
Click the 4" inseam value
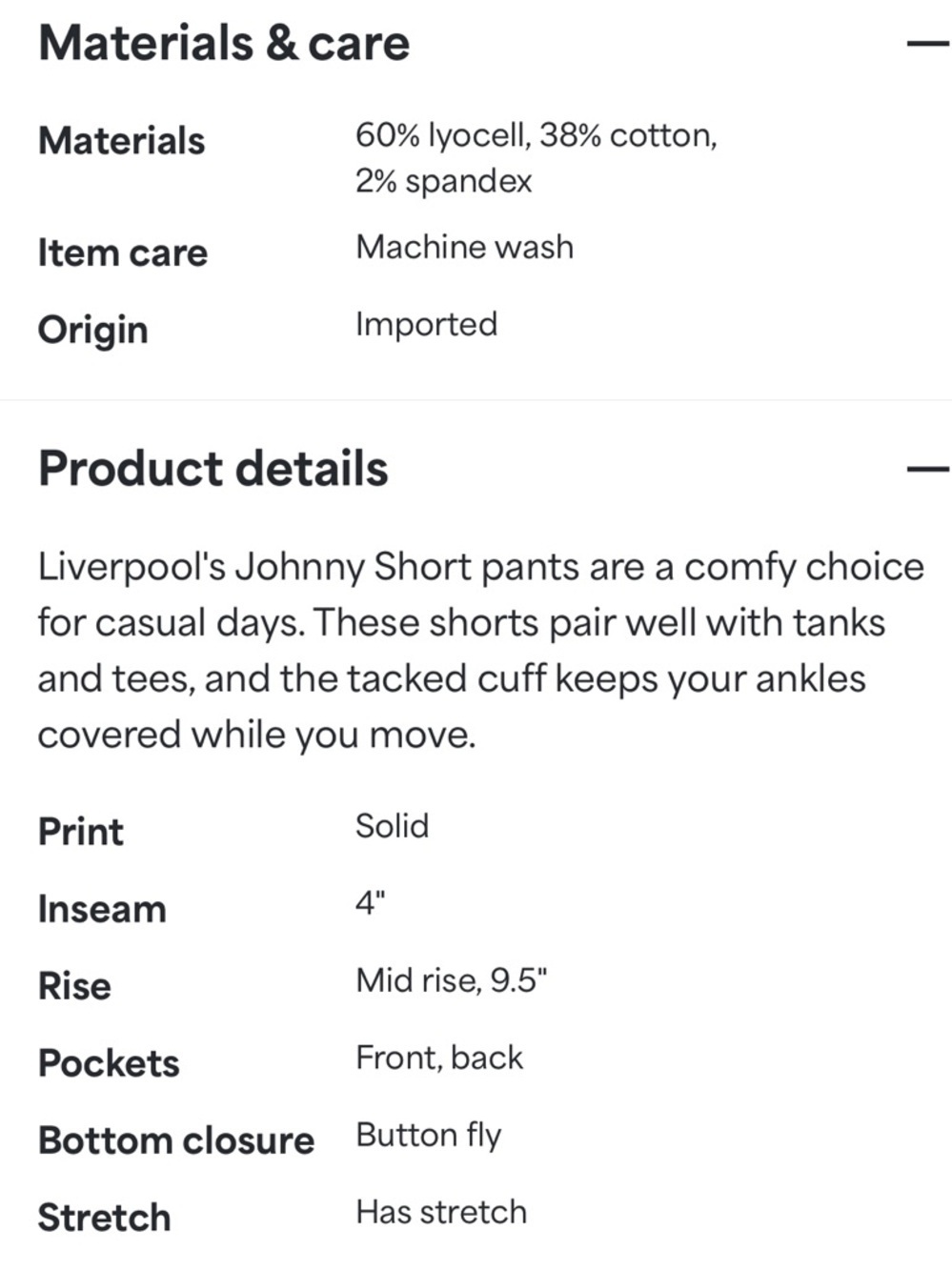(370, 903)
